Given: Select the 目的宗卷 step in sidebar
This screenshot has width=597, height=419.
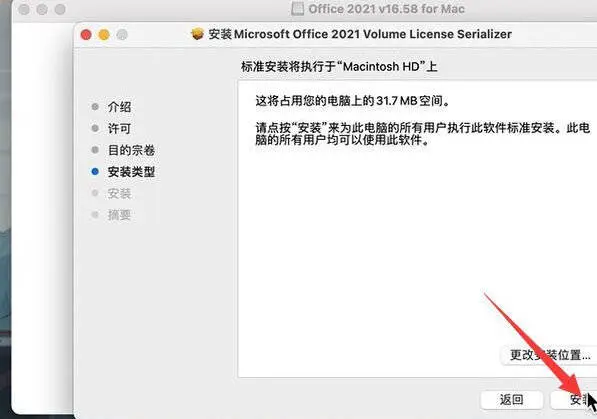Looking at the screenshot, I should point(131,150).
